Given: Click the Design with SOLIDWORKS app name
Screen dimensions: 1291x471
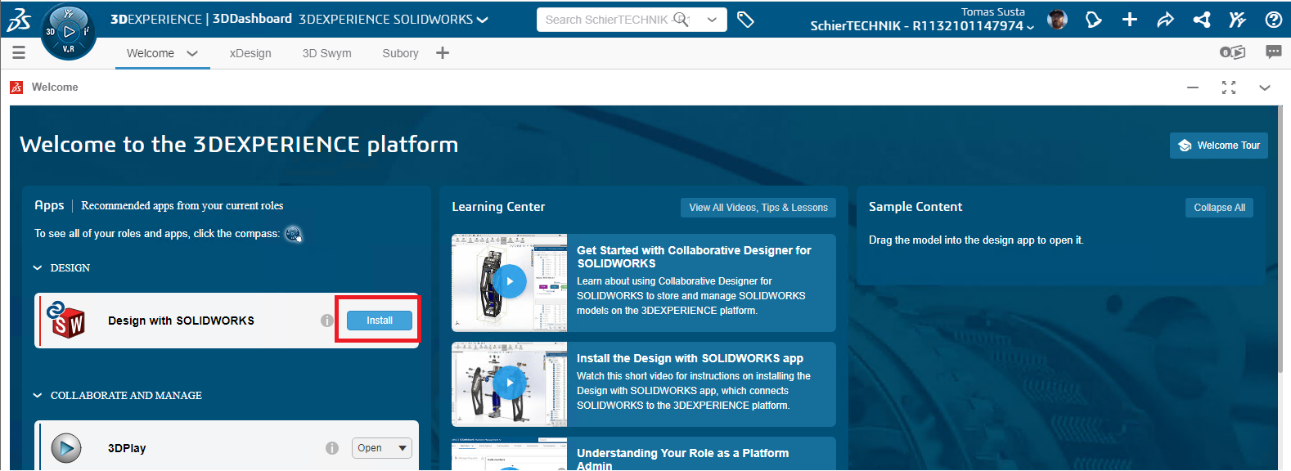Looking at the screenshot, I should tap(181, 321).
